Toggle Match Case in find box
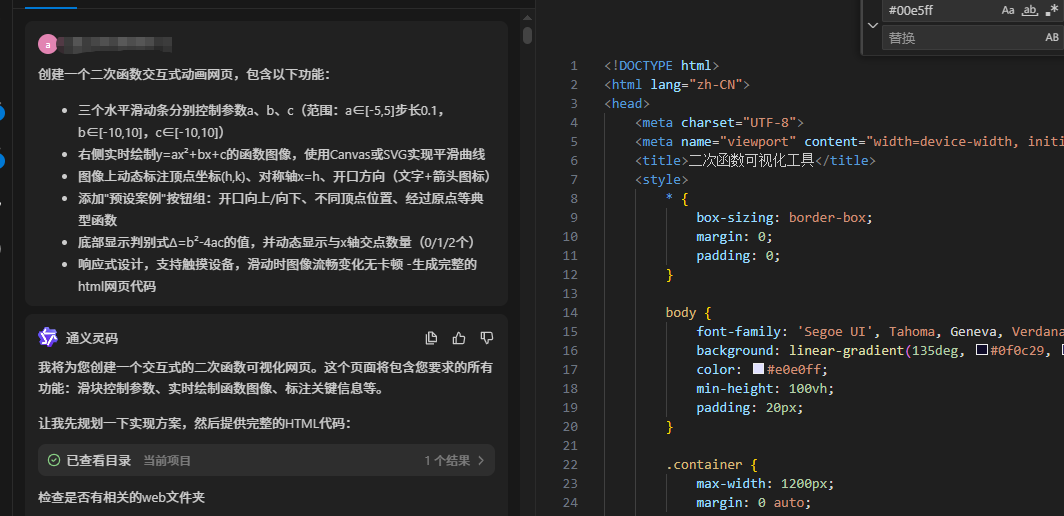 1008,10
